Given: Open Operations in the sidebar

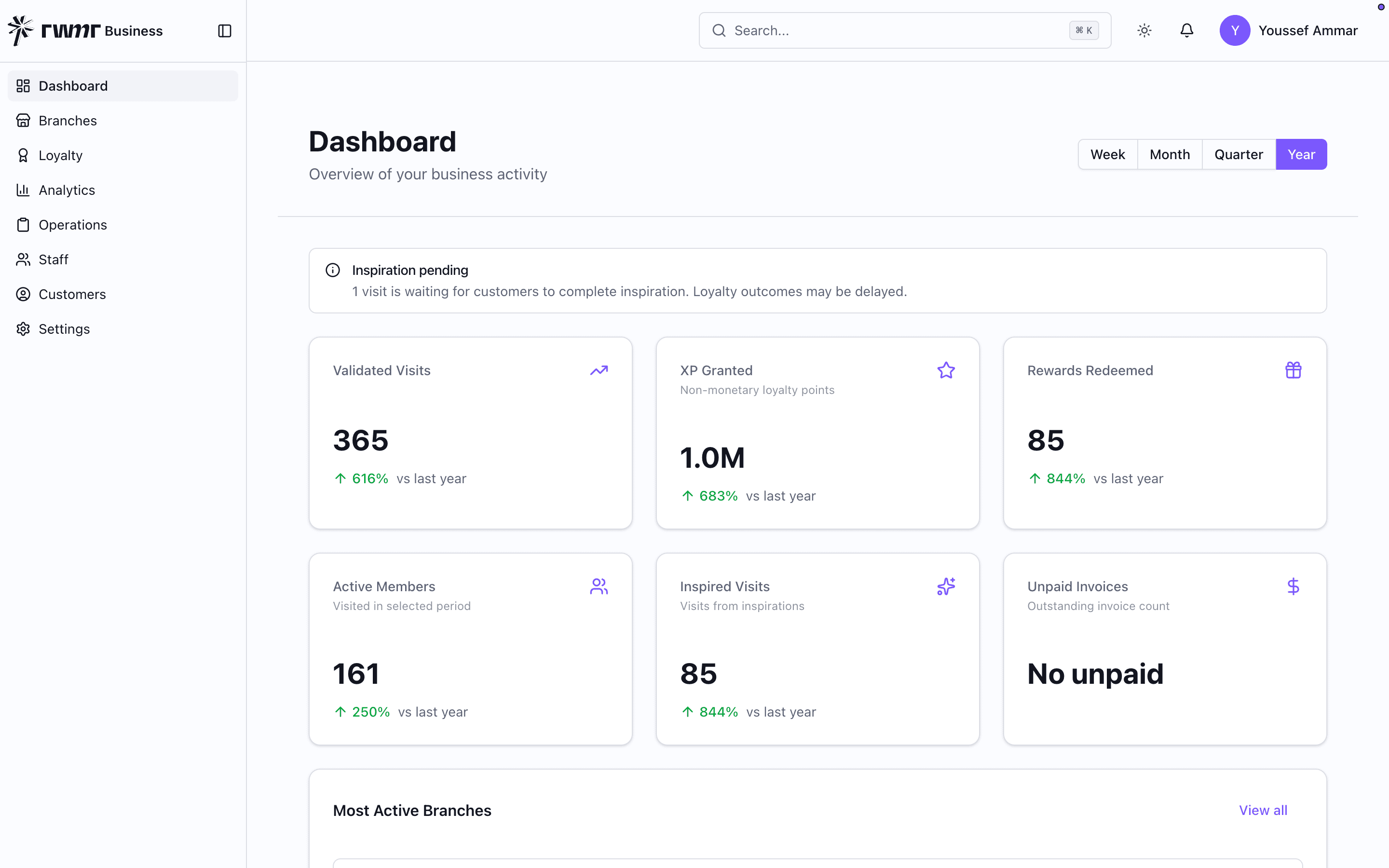Looking at the screenshot, I should pos(123,225).
